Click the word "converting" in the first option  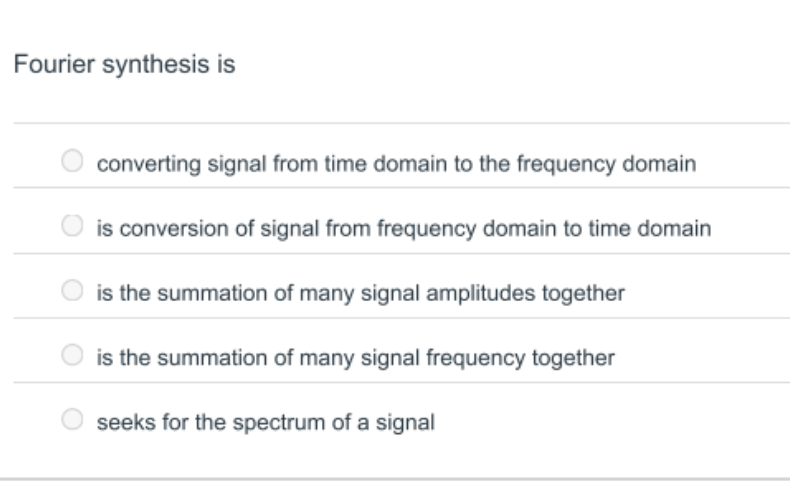[149, 165]
